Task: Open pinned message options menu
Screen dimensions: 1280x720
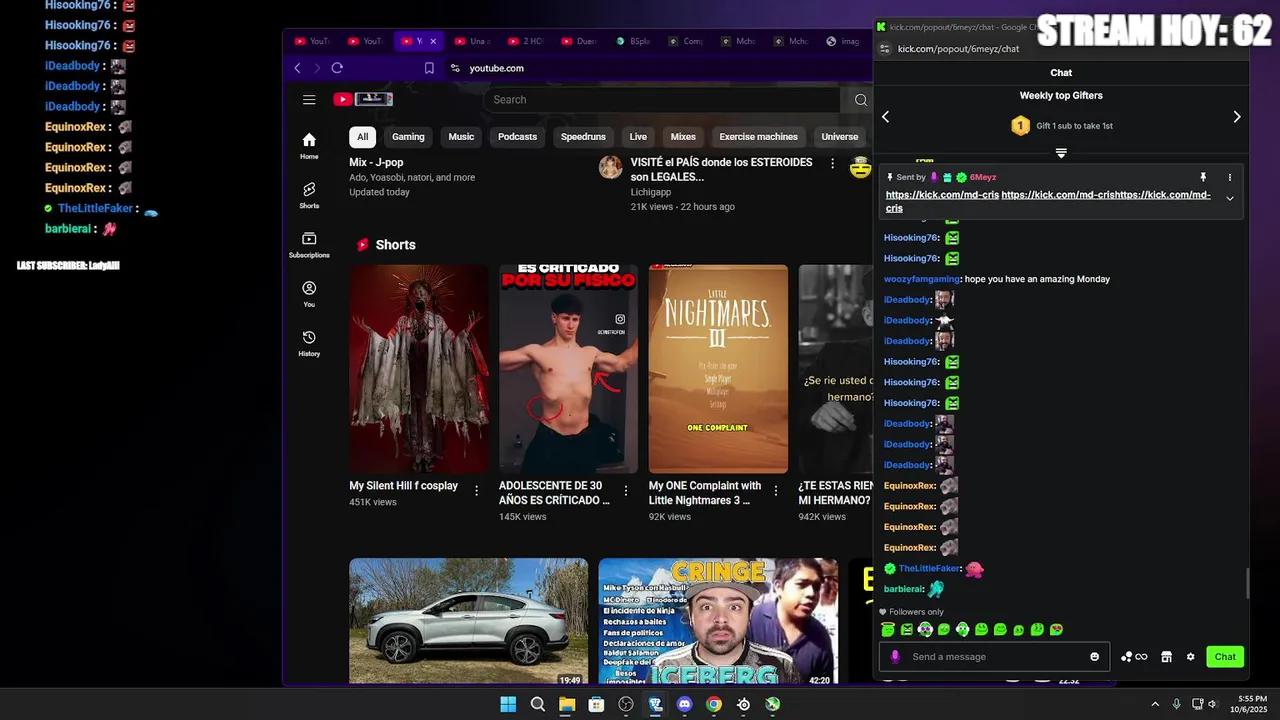Action: point(1230,177)
